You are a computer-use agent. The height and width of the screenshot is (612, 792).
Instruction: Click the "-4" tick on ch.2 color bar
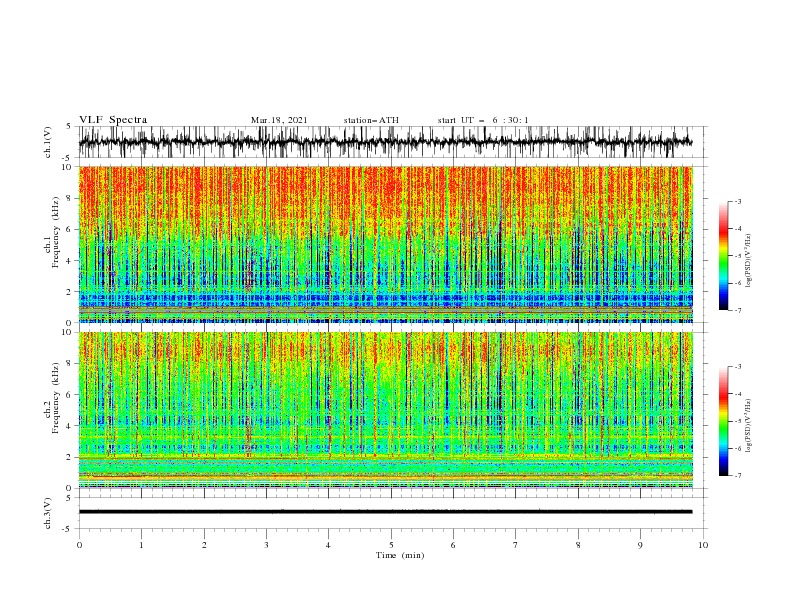(x=738, y=394)
